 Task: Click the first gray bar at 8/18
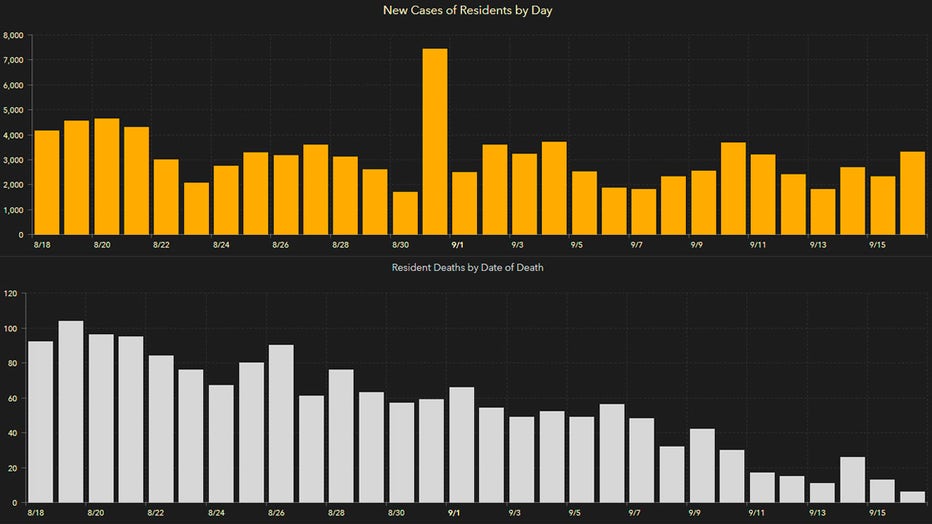point(41,422)
